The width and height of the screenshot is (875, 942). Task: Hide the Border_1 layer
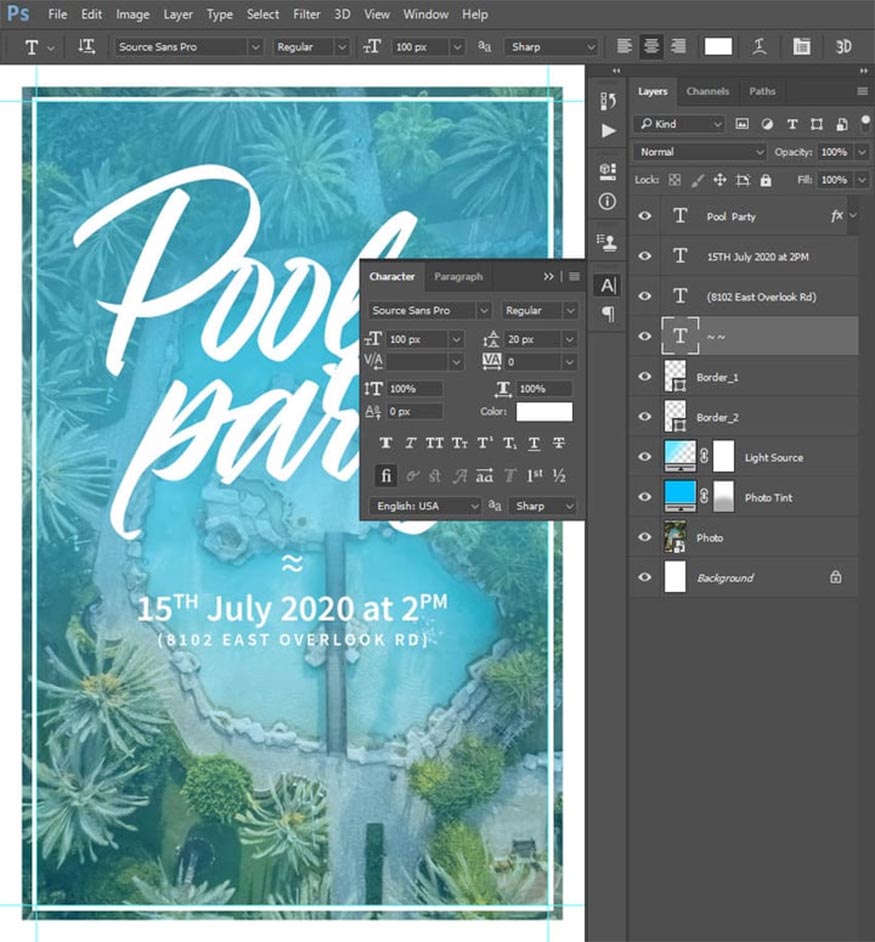point(645,377)
